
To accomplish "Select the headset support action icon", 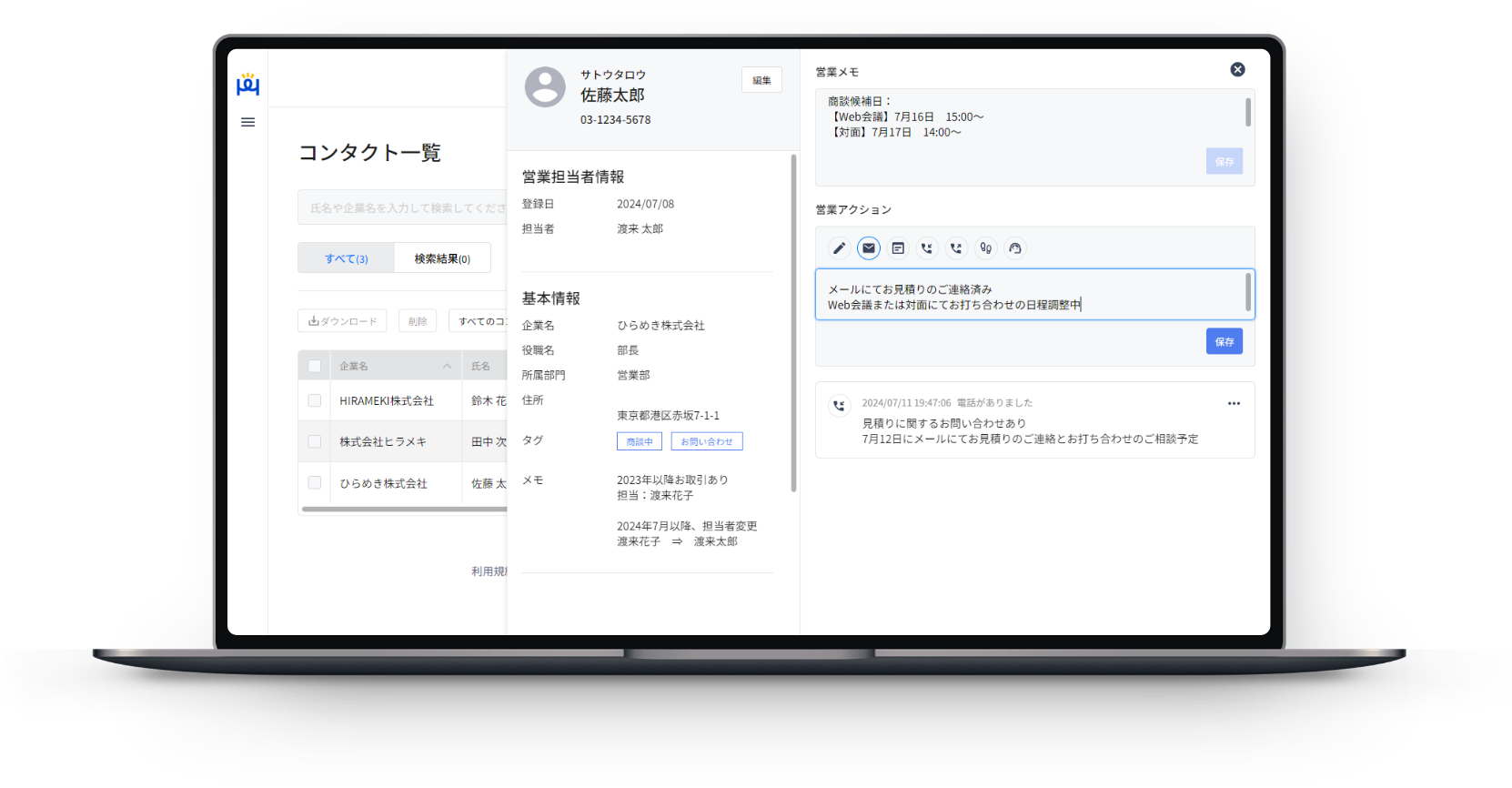I will pos(1015,248).
